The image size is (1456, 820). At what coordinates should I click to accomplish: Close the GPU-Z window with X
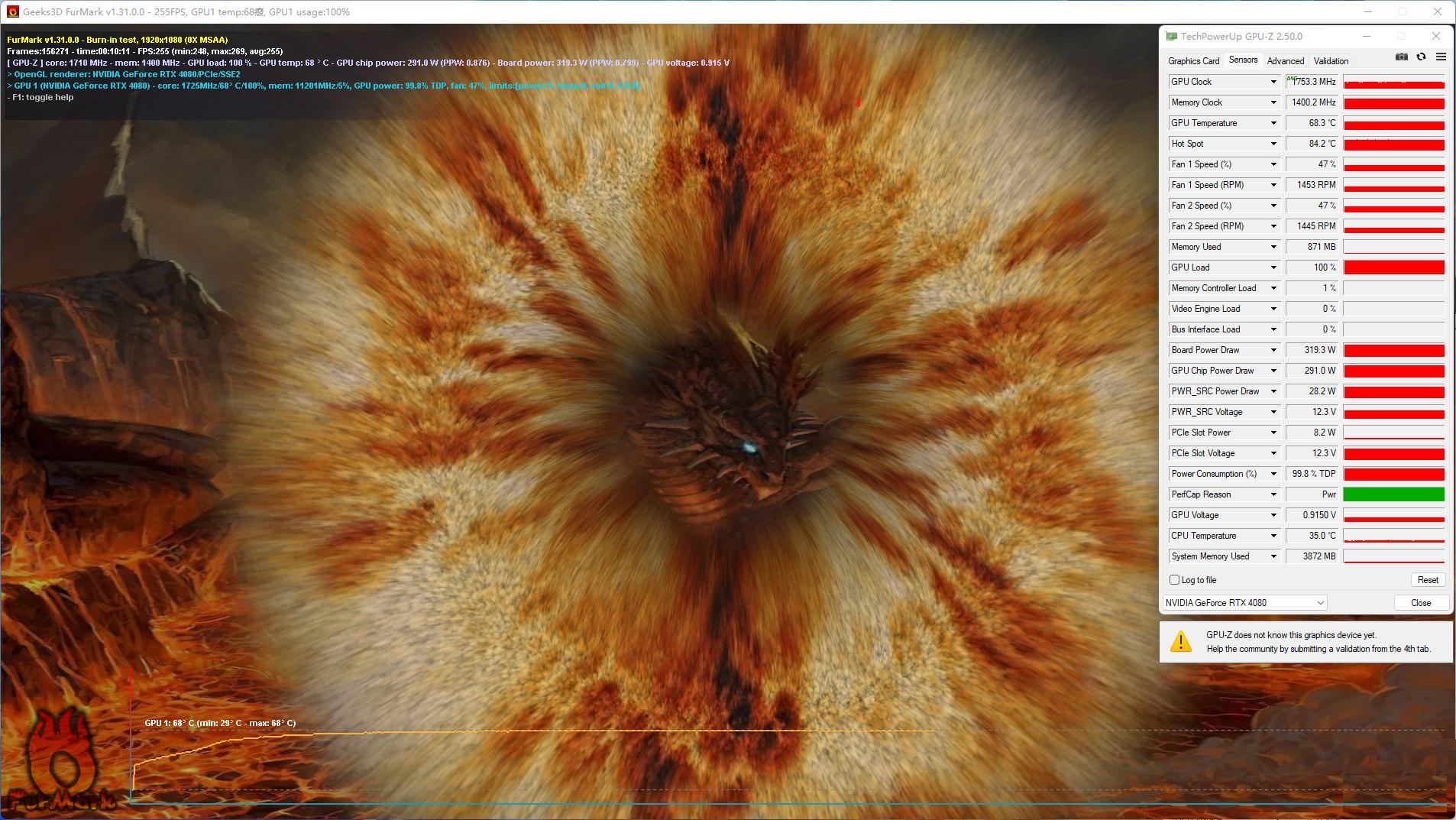[x=1436, y=36]
